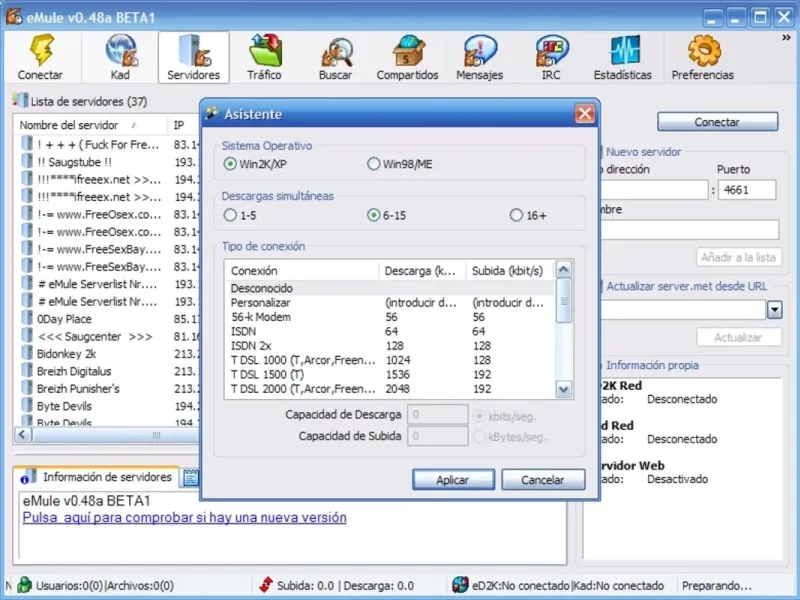Select 6-15 simultaneous downloads

point(373,215)
